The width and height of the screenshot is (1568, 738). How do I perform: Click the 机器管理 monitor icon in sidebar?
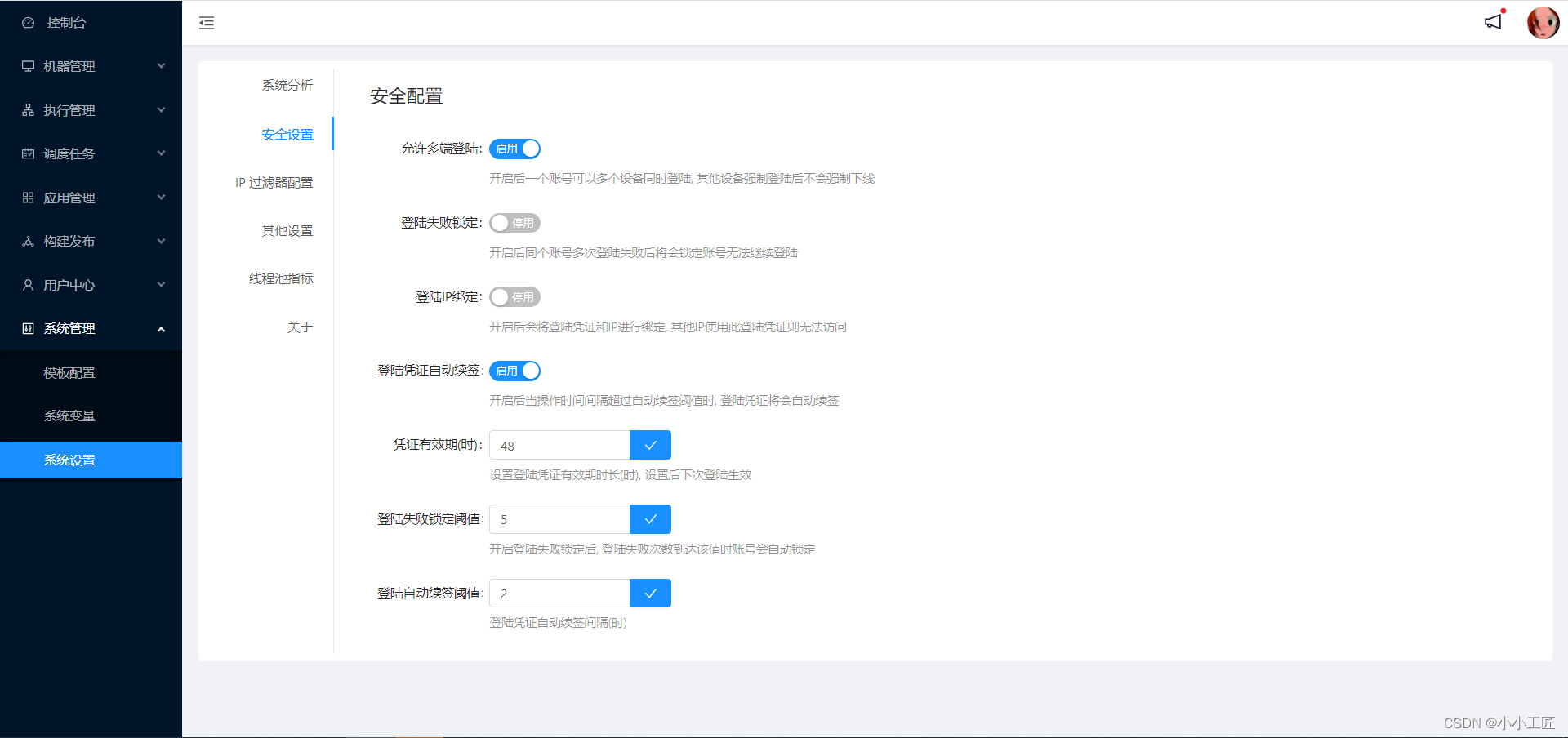(27, 66)
